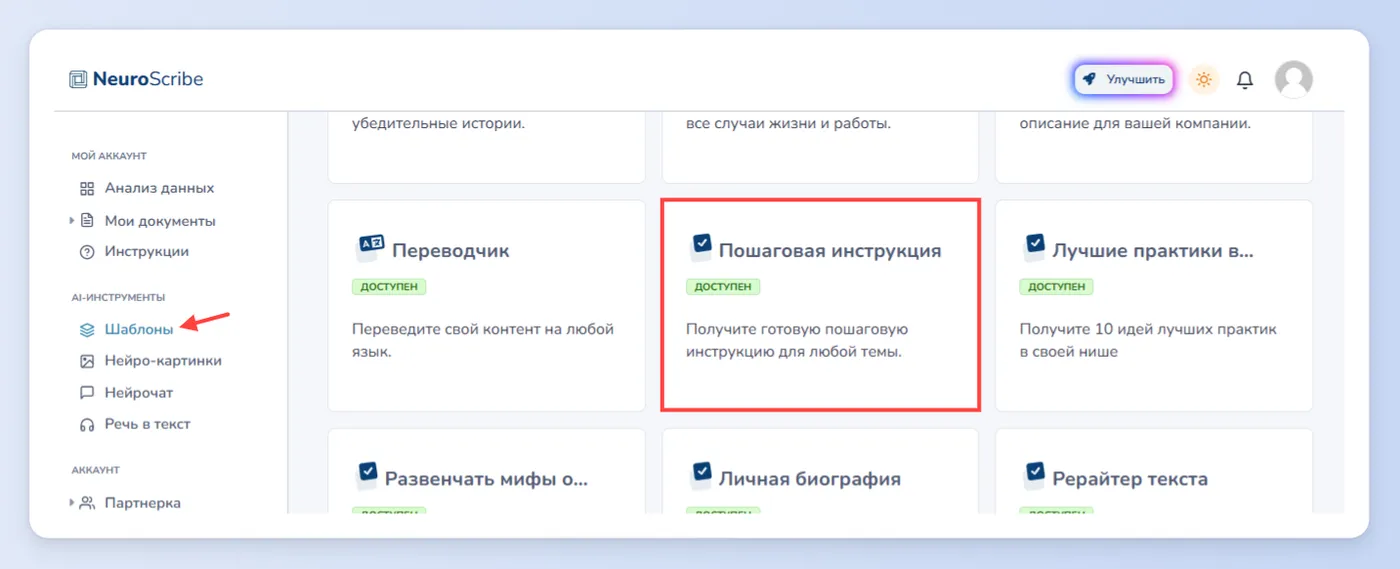Open Мои документы section
The width and height of the screenshot is (1400, 569).
(160, 221)
